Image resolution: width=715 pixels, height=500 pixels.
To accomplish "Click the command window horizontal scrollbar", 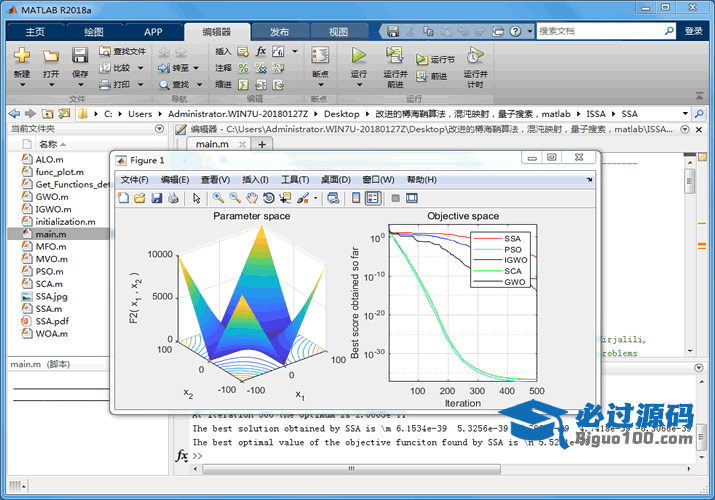I will click(x=351, y=469).
